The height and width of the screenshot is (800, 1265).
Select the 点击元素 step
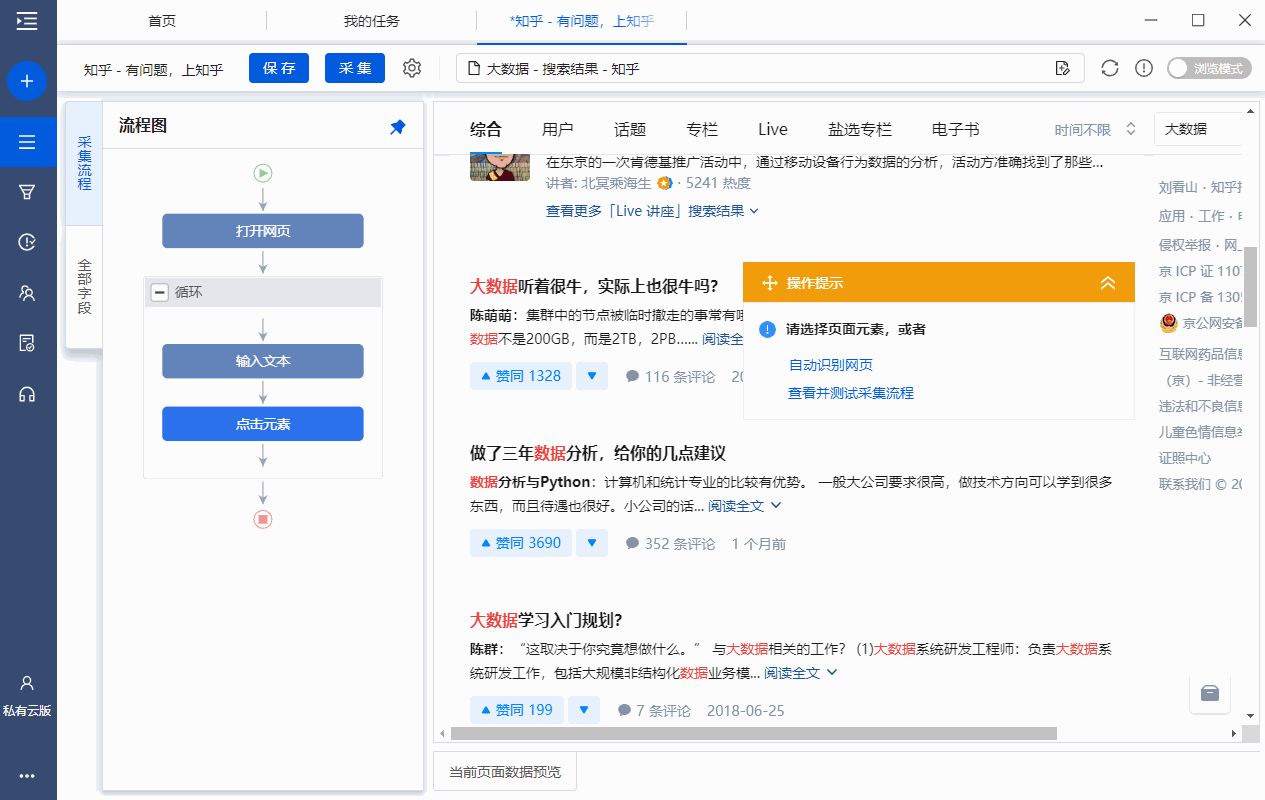coord(263,424)
